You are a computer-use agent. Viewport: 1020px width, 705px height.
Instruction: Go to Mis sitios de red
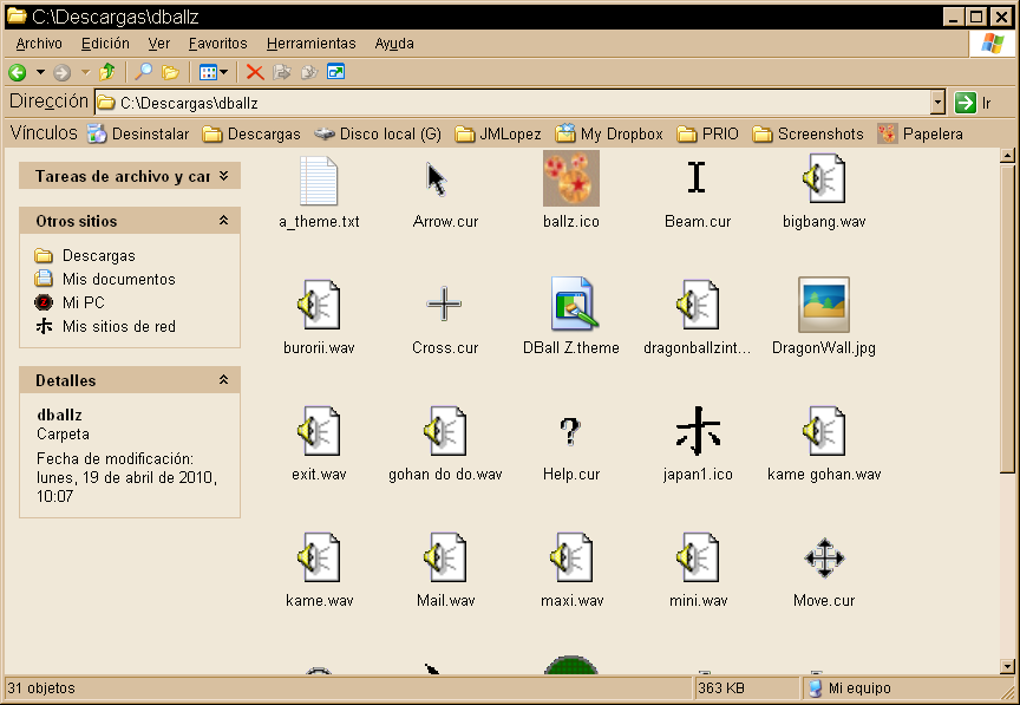click(x=105, y=326)
